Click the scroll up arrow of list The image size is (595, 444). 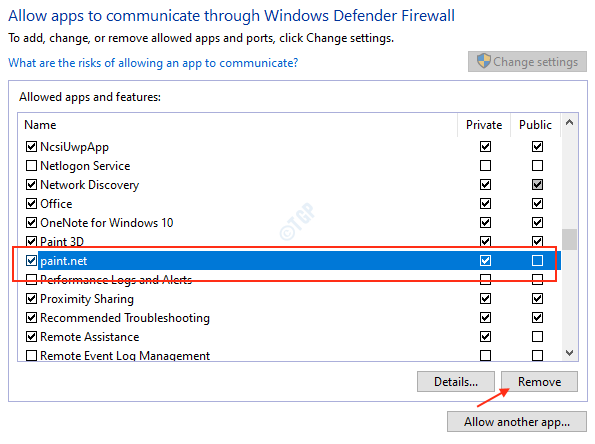click(569, 123)
